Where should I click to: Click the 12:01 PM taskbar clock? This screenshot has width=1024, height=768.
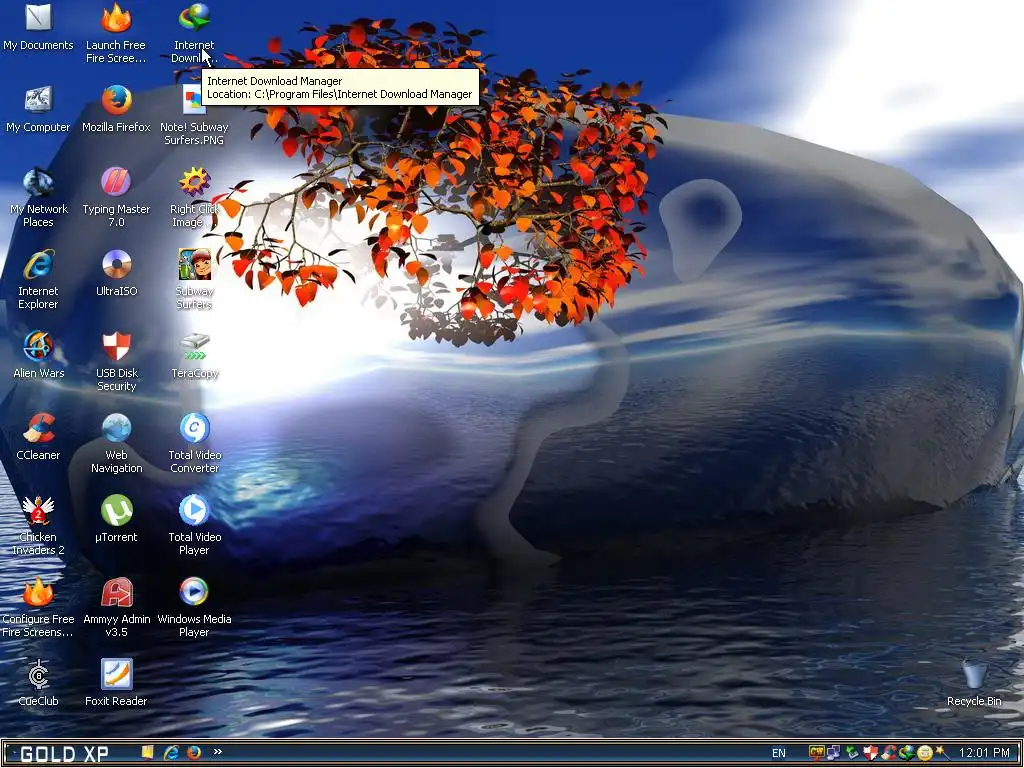[x=984, y=753]
